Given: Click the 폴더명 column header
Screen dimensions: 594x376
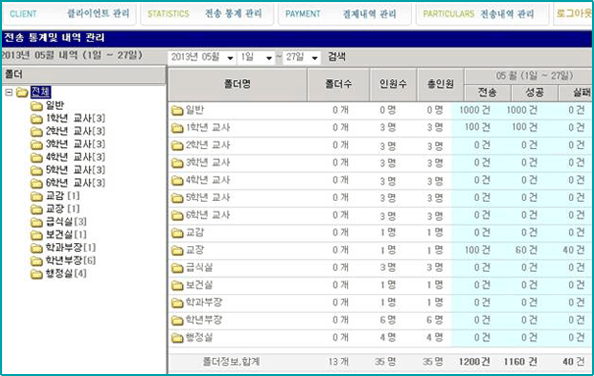Looking at the screenshot, I should pos(238,84).
